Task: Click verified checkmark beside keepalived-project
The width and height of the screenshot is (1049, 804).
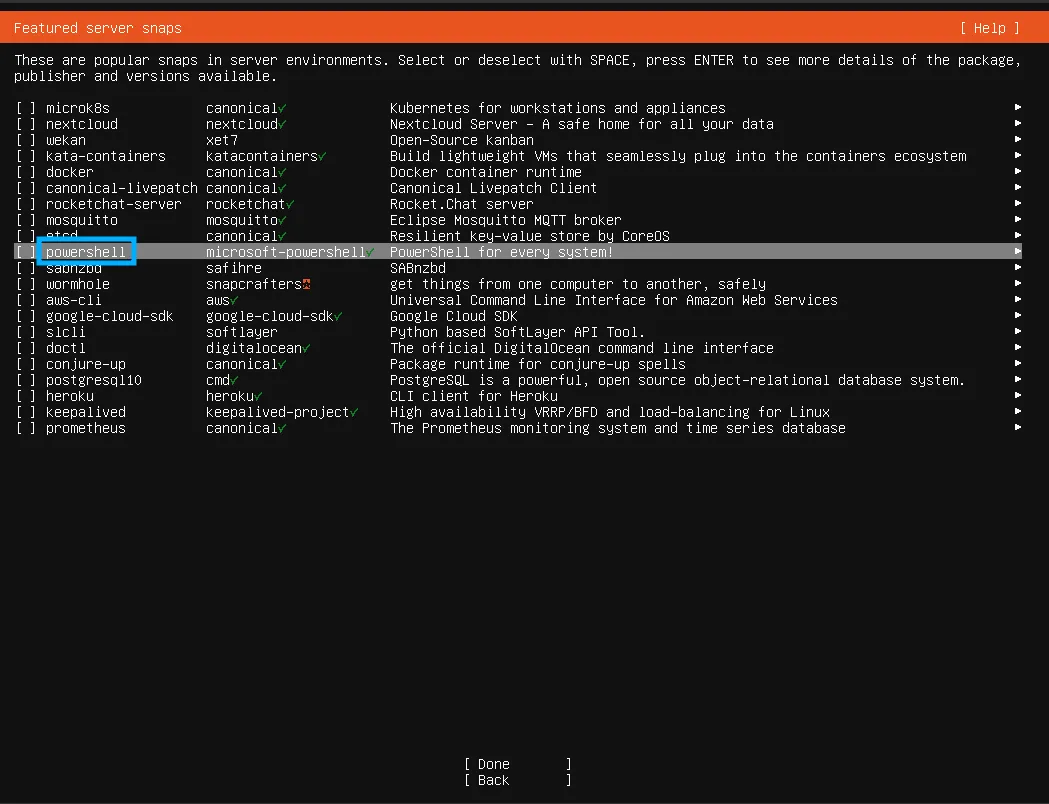Action: coord(354,413)
